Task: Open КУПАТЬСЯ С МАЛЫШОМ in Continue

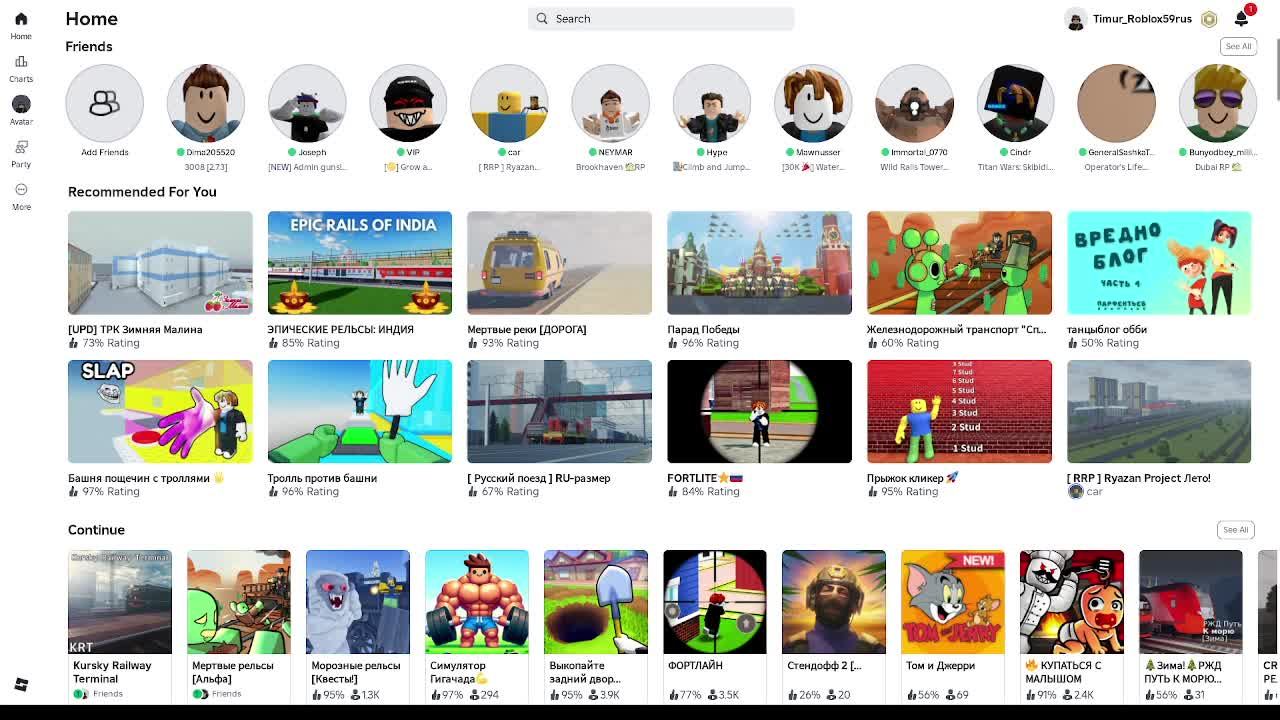Action: (1072, 602)
